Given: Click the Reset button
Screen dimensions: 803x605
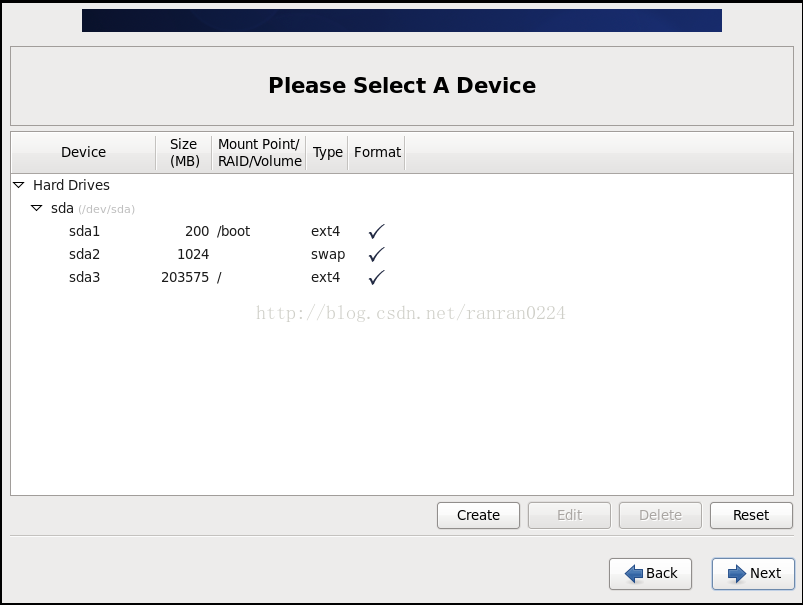Looking at the screenshot, I should click(751, 515).
